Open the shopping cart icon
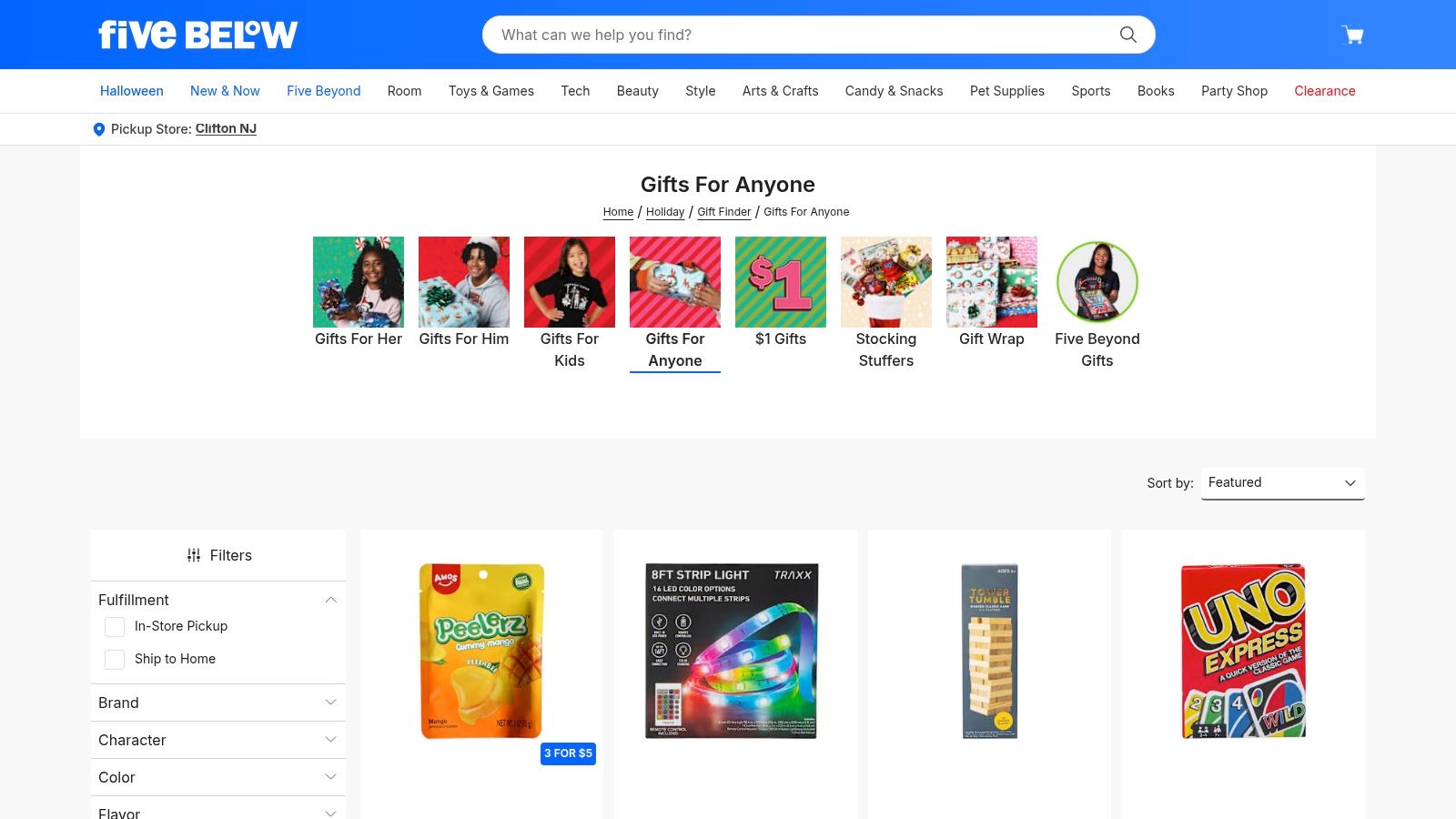The height and width of the screenshot is (819, 1456). (1352, 35)
